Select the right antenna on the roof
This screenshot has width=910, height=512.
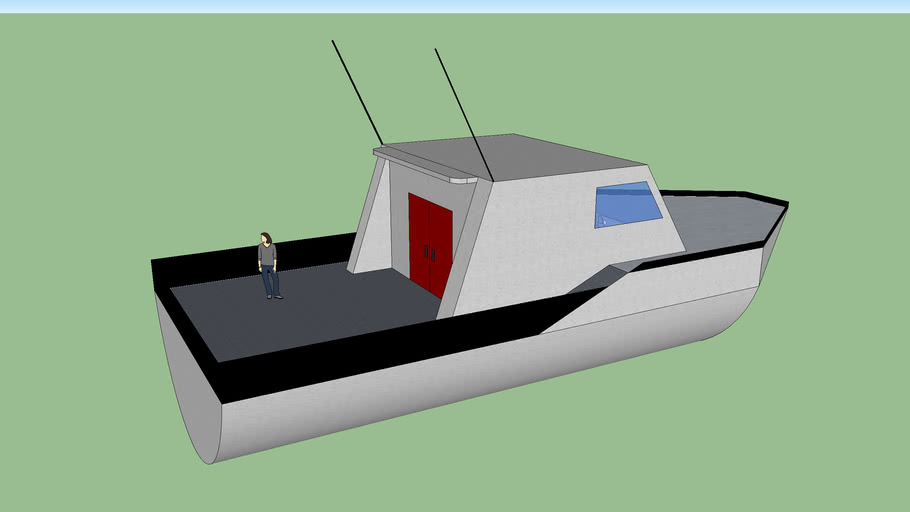coord(463,112)
